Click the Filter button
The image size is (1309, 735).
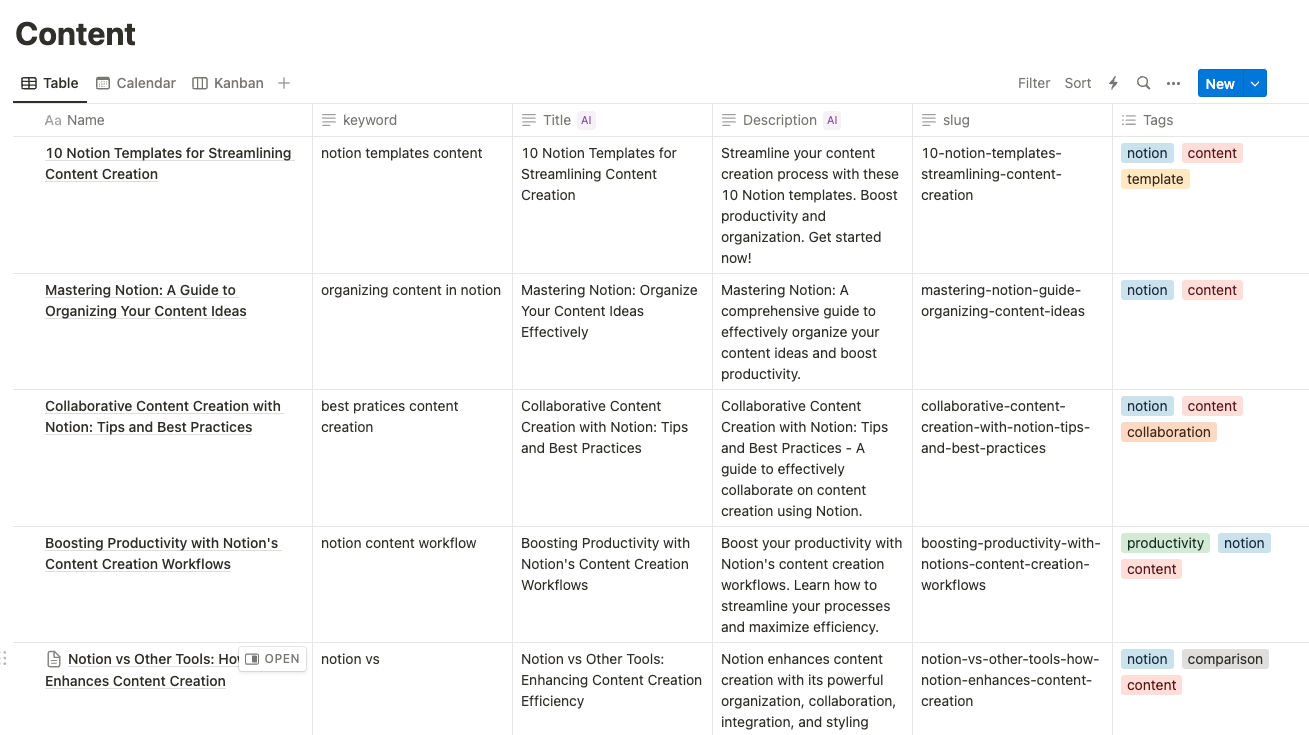[1034, 84]
